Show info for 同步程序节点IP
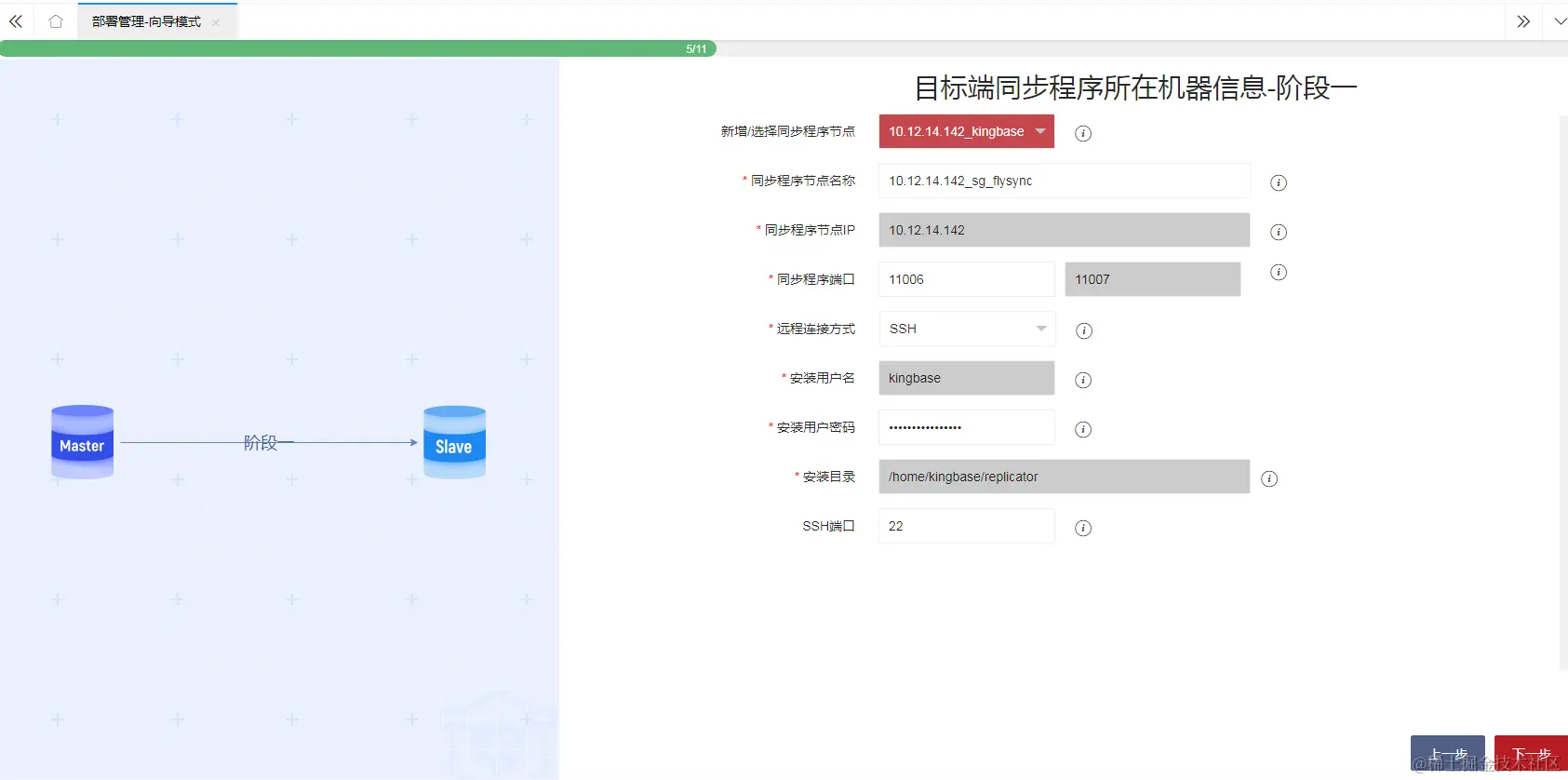This screenshot has width=1568, height=780. point(1279,232)
